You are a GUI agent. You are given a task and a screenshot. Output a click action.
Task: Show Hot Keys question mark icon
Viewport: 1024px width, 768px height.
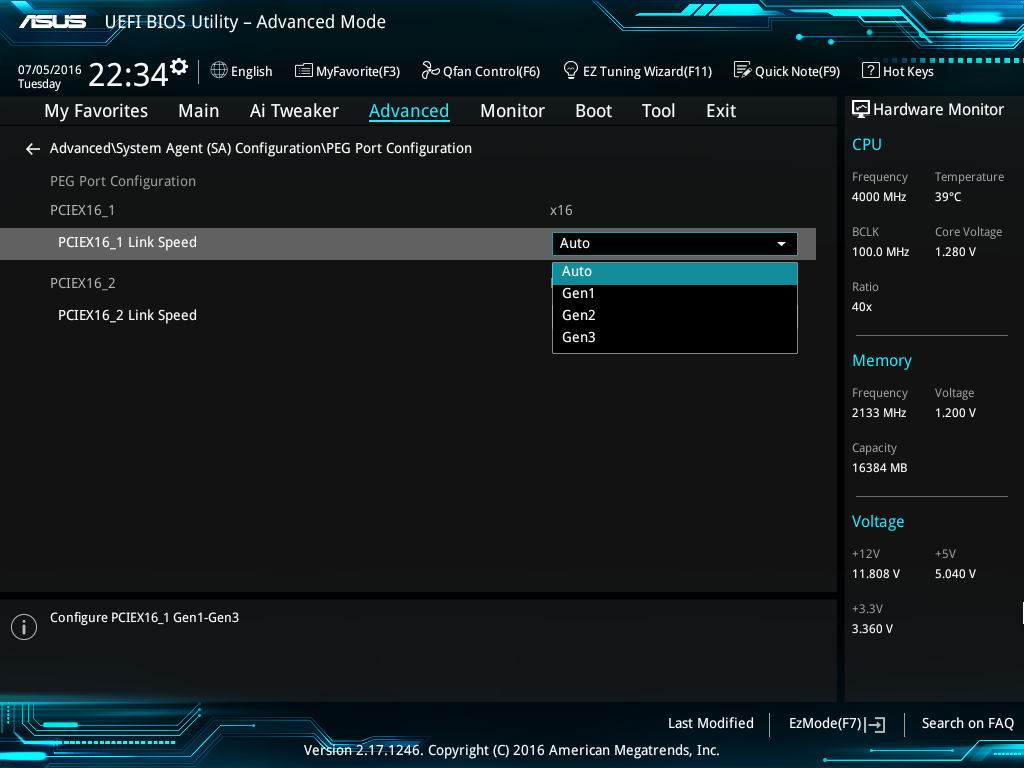point(871,70)
